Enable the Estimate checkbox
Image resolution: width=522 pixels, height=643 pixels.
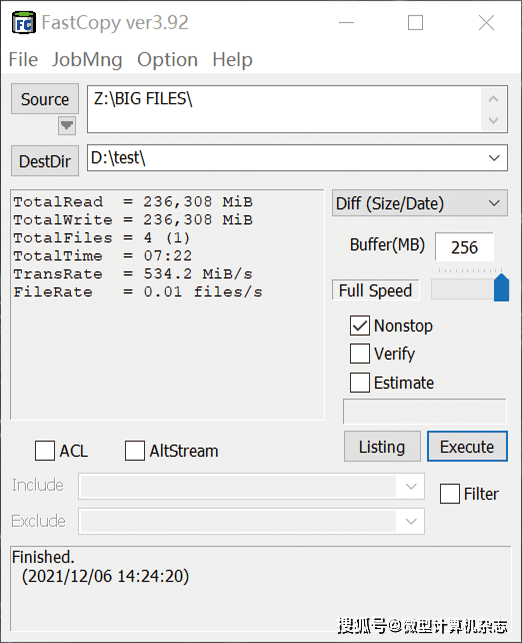(360, 382)
